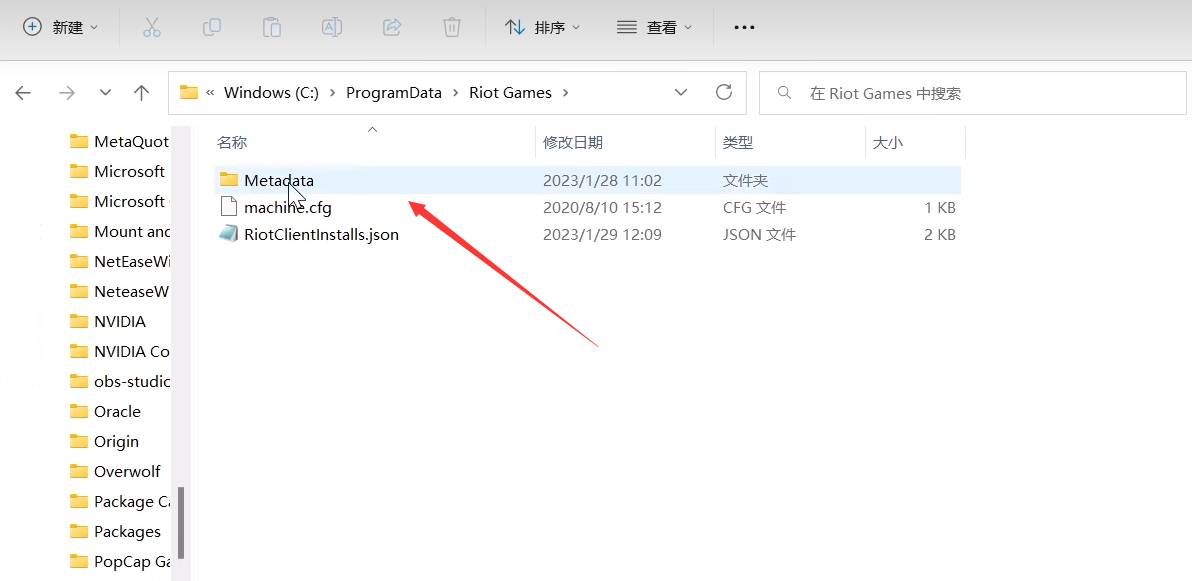
Task: Click the 1 KB size cell
Action: [x=940, y=208]
